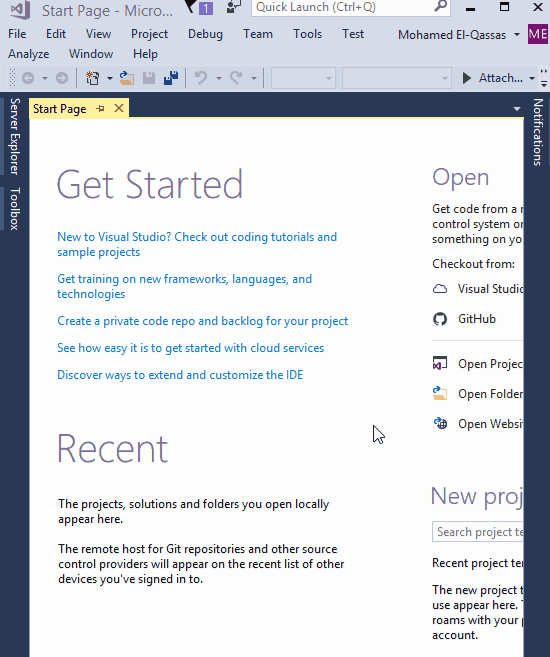The height and width of the screenshot is (657, 550).
Task: Open the cloud services getting started link
Action: point(191,348)
